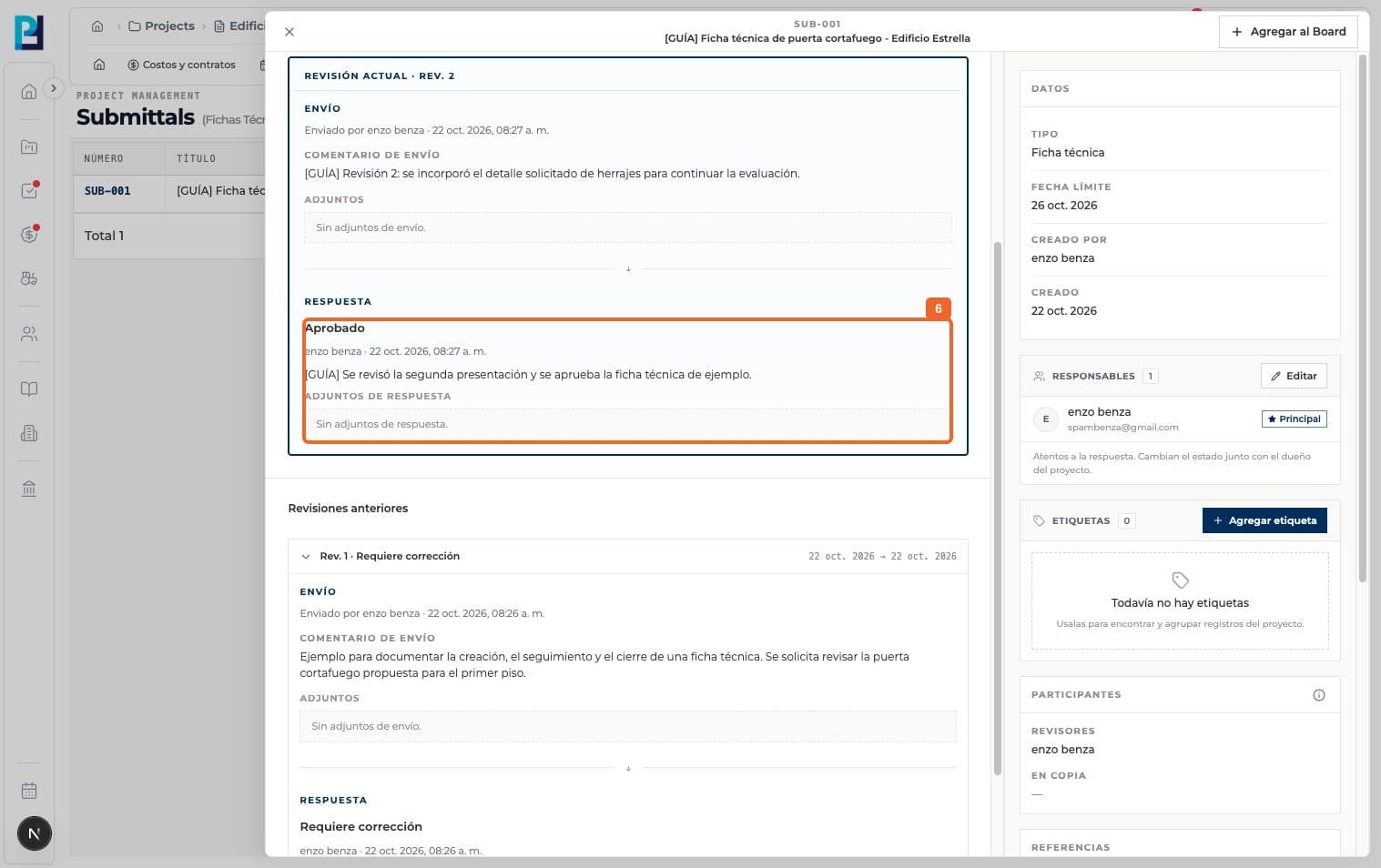Open the open-book icon in the sidebar

pos(29,389)
